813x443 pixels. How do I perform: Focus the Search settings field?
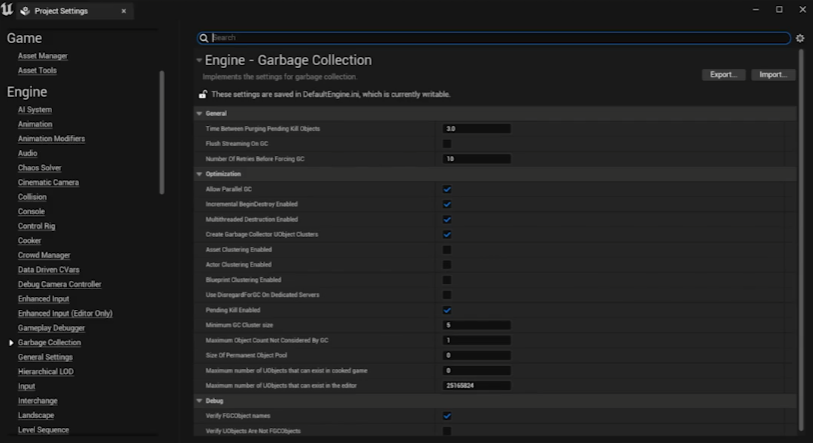[x=494, y=38]
